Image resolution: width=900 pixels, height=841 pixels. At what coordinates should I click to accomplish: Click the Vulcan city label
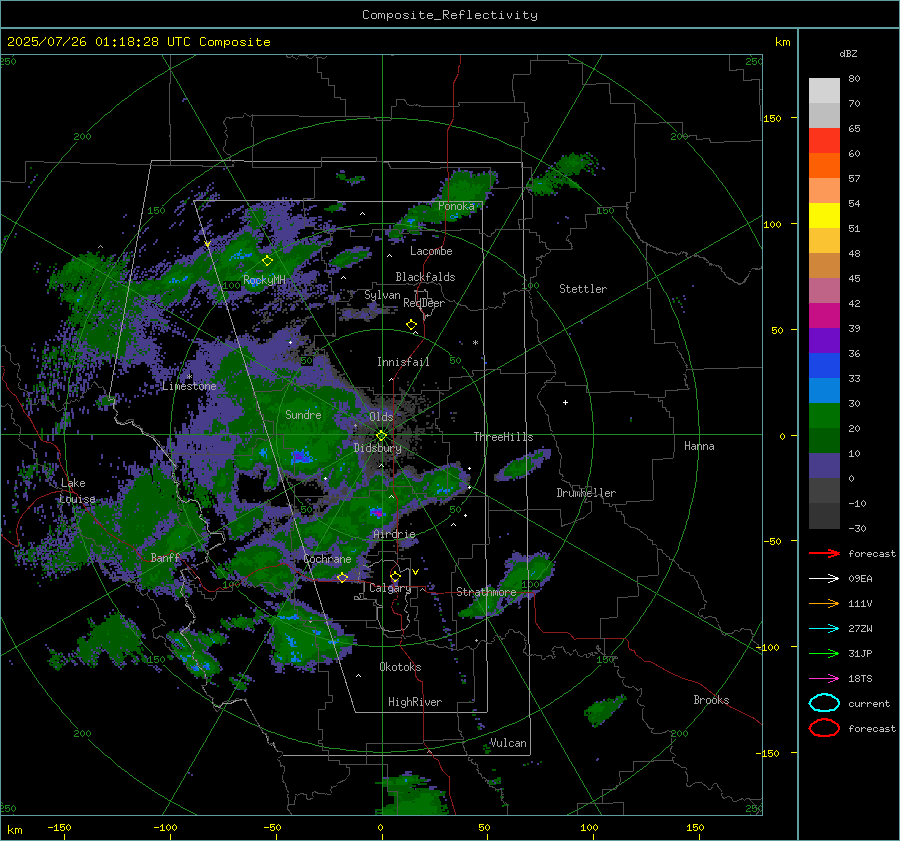tap(508, 743)
